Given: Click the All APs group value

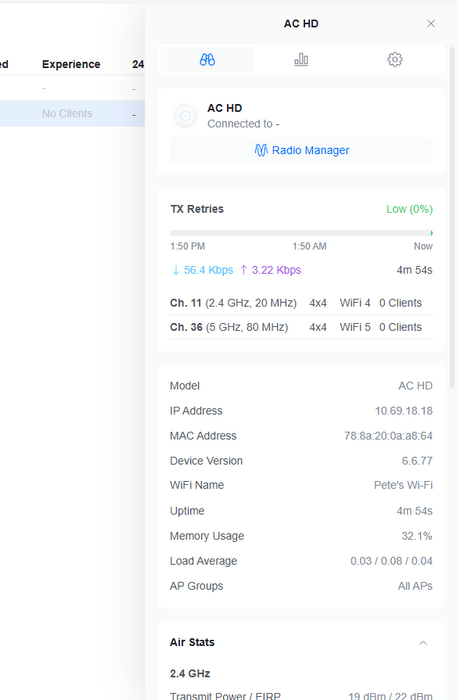Looking at the screenshot, I should click(x=415, y=586).
